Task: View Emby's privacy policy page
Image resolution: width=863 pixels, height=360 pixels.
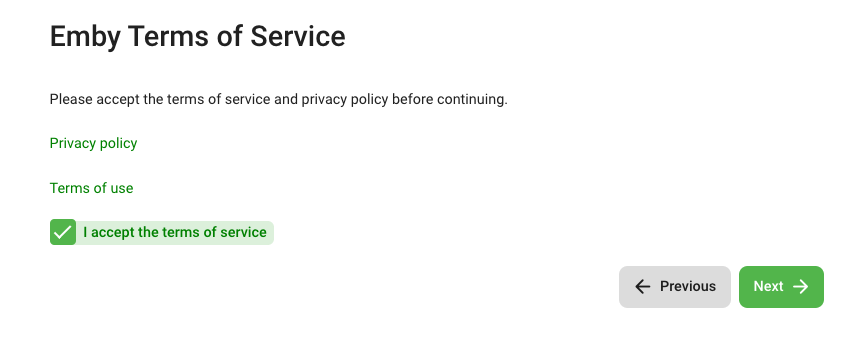Action: (94, 143)
